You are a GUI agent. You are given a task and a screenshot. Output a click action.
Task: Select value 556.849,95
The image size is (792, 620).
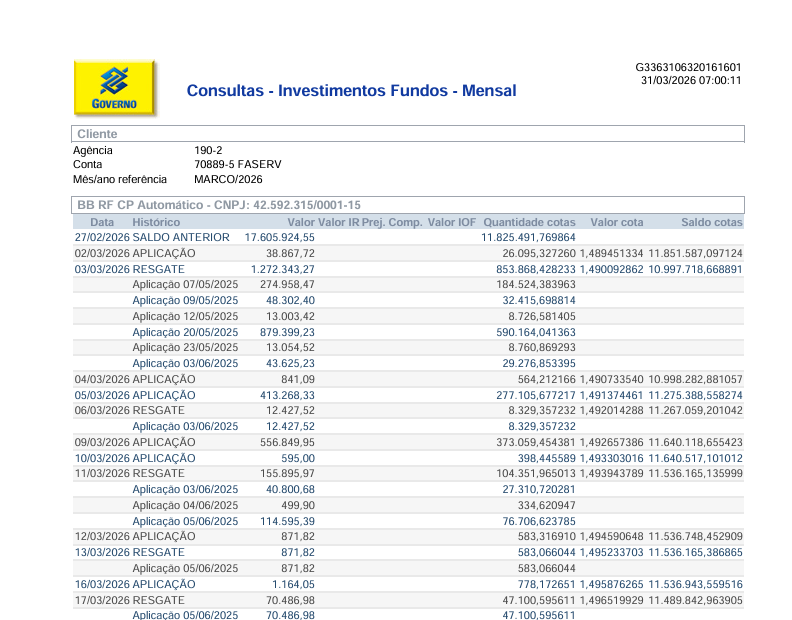click(x=287, y=442)
